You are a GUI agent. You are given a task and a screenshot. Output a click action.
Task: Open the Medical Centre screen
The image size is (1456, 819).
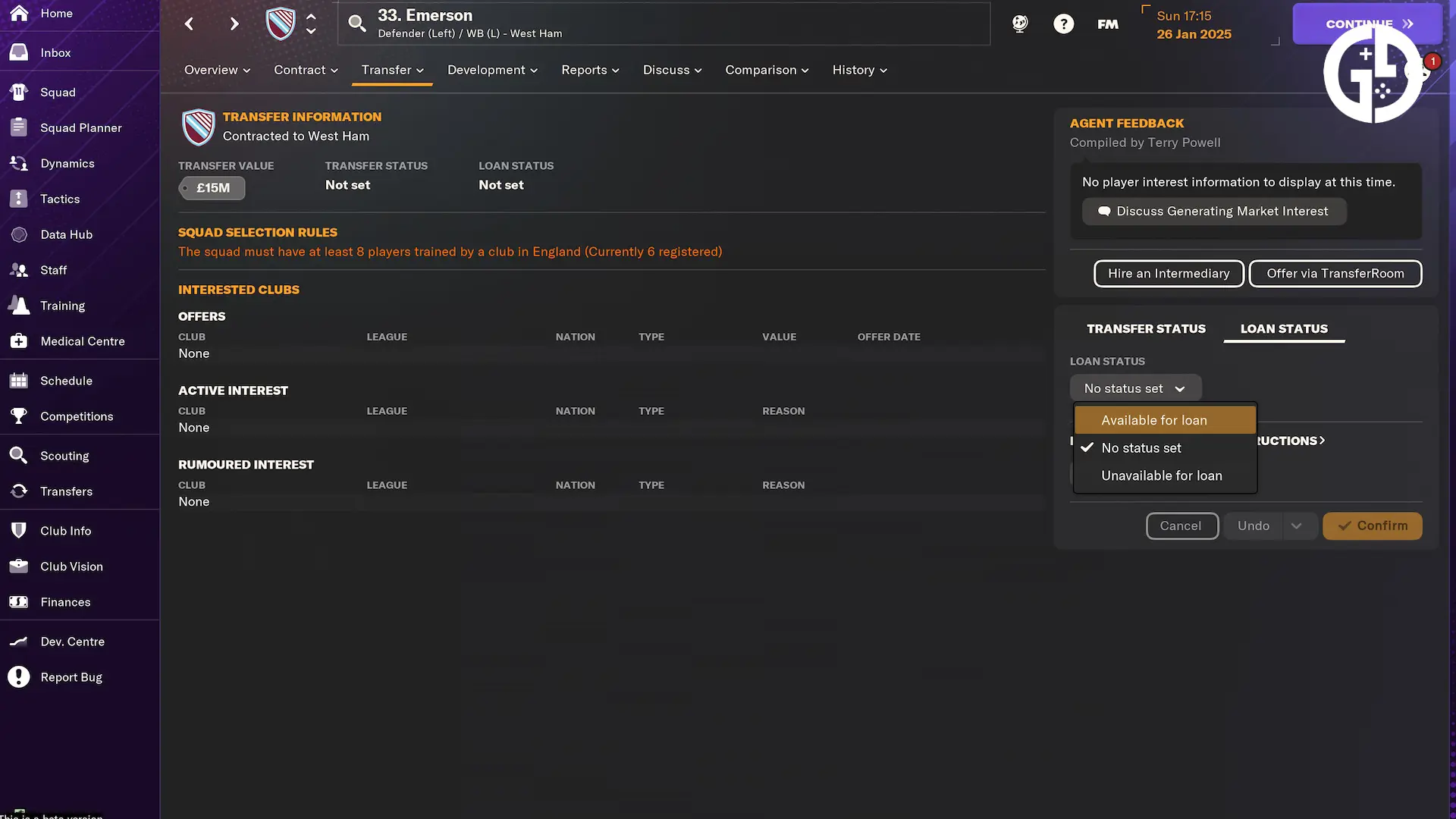(82, 341)
